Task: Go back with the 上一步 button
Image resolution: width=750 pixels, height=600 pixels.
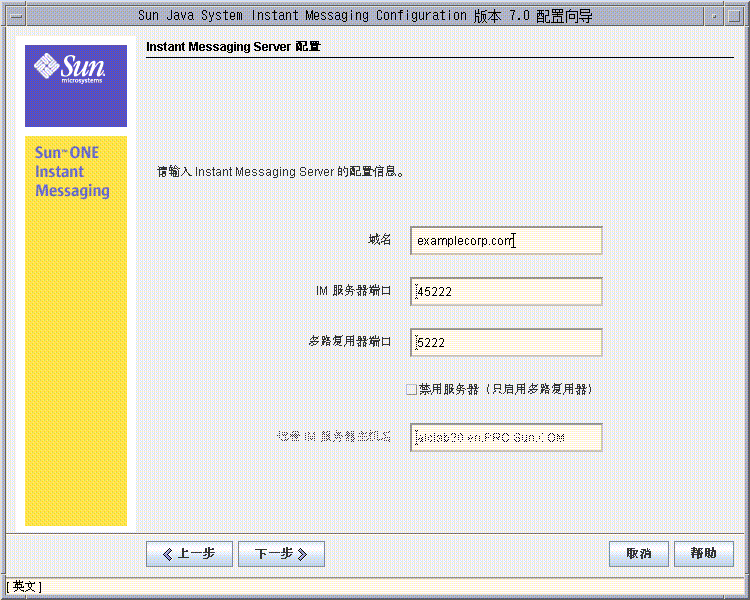Action: [x=189, y=554]
